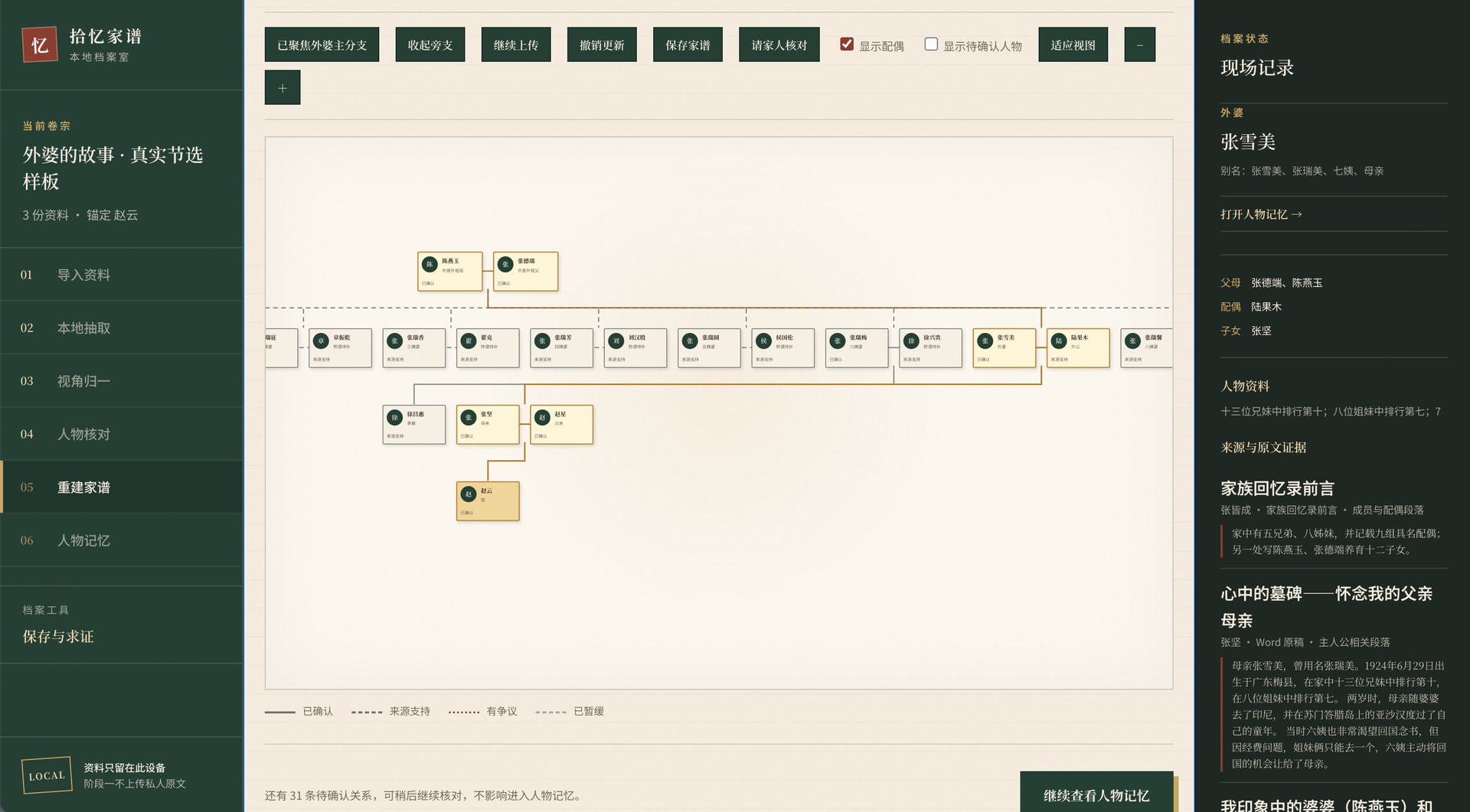
Task: Select the 瞿克 person card
Action: tap(488, 348)
